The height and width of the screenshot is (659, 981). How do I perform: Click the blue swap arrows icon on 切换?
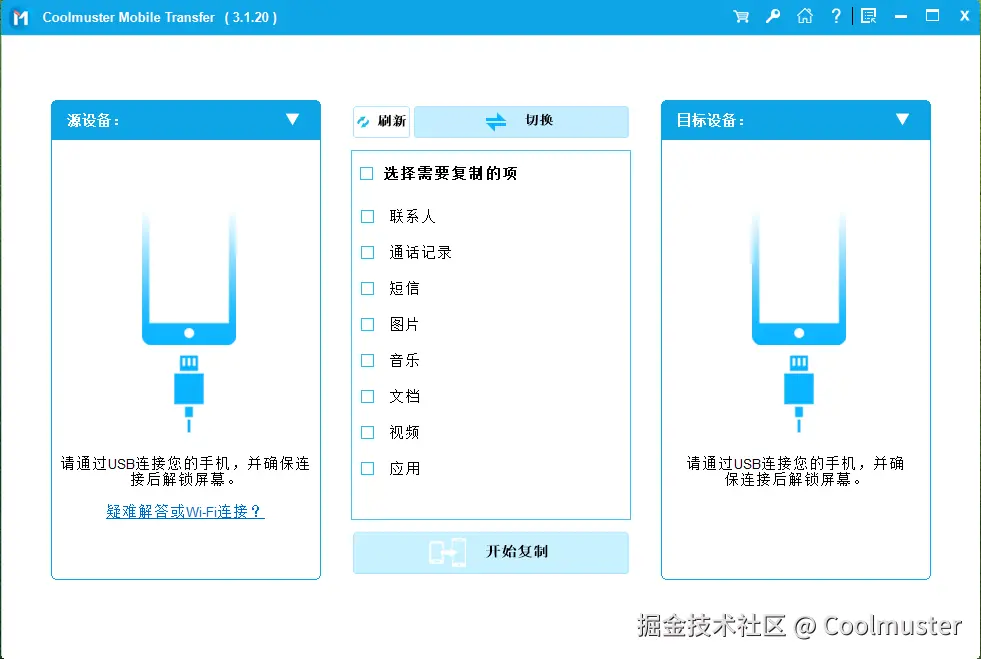pos(497,121)
